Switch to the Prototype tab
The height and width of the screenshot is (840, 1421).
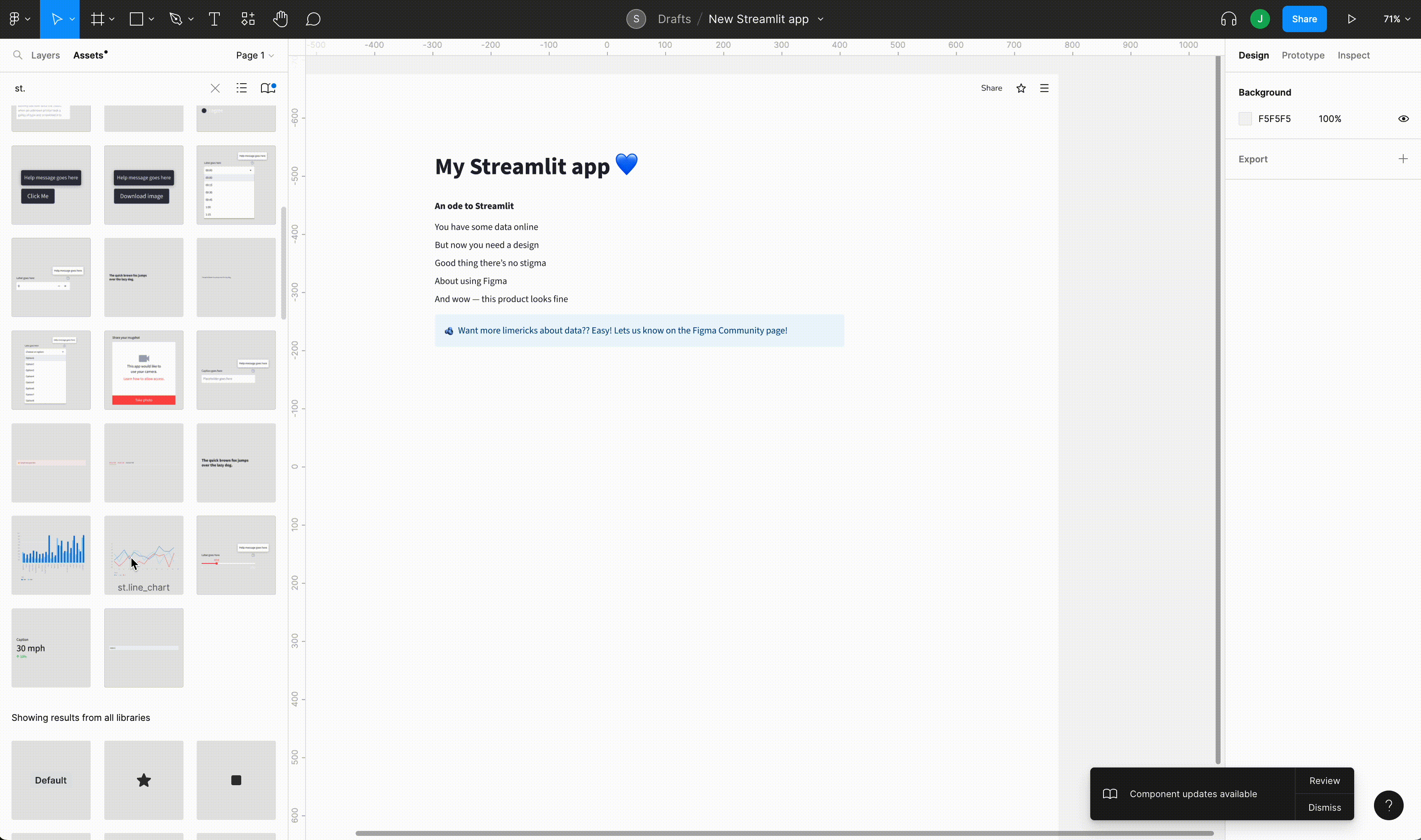point(1302,55)
